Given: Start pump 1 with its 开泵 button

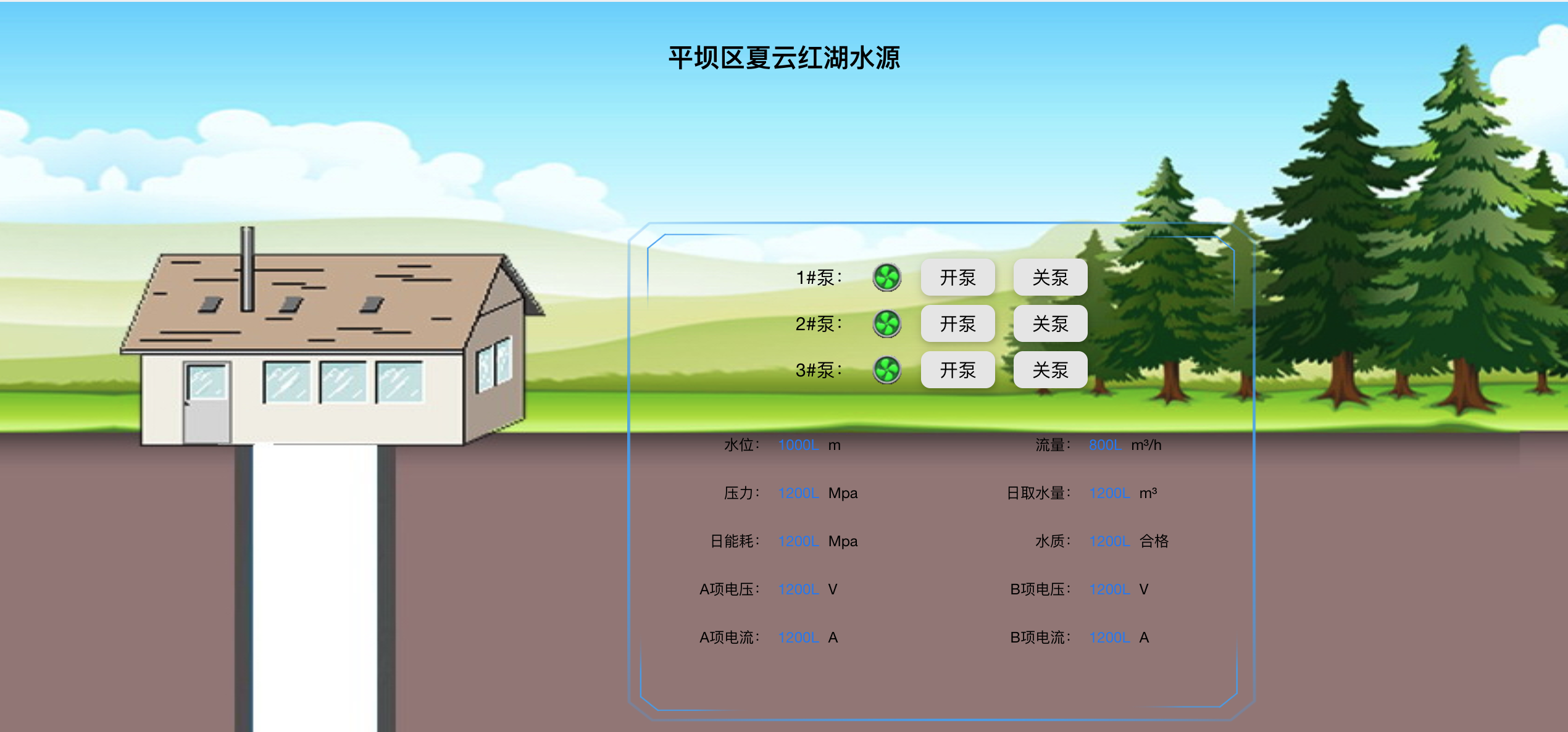Looking at the screenshot, I should (x=957, y=277).
